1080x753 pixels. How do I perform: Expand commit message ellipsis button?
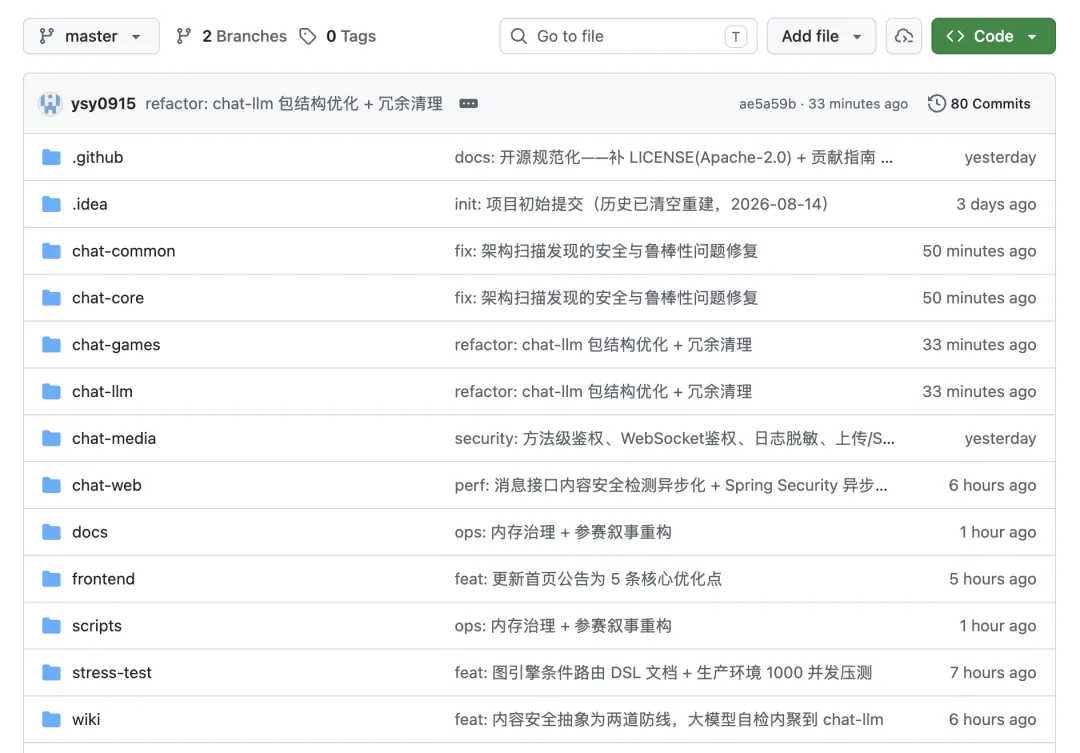coord(468,103)
